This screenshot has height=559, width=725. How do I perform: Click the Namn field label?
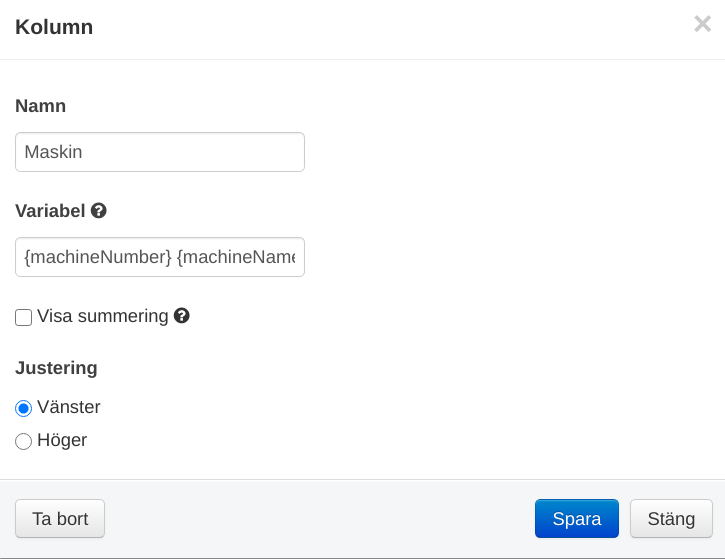pyautogui.click(x=41, y=106)
